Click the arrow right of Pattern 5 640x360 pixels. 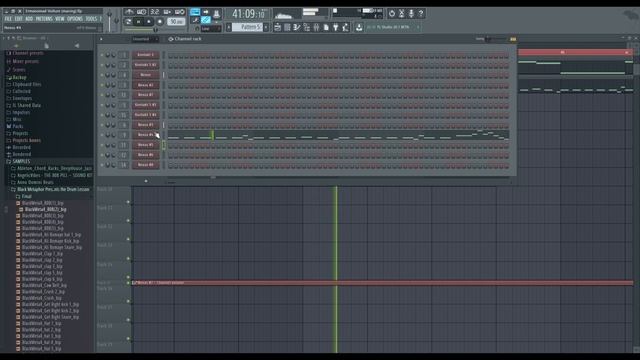coord(266,27)
